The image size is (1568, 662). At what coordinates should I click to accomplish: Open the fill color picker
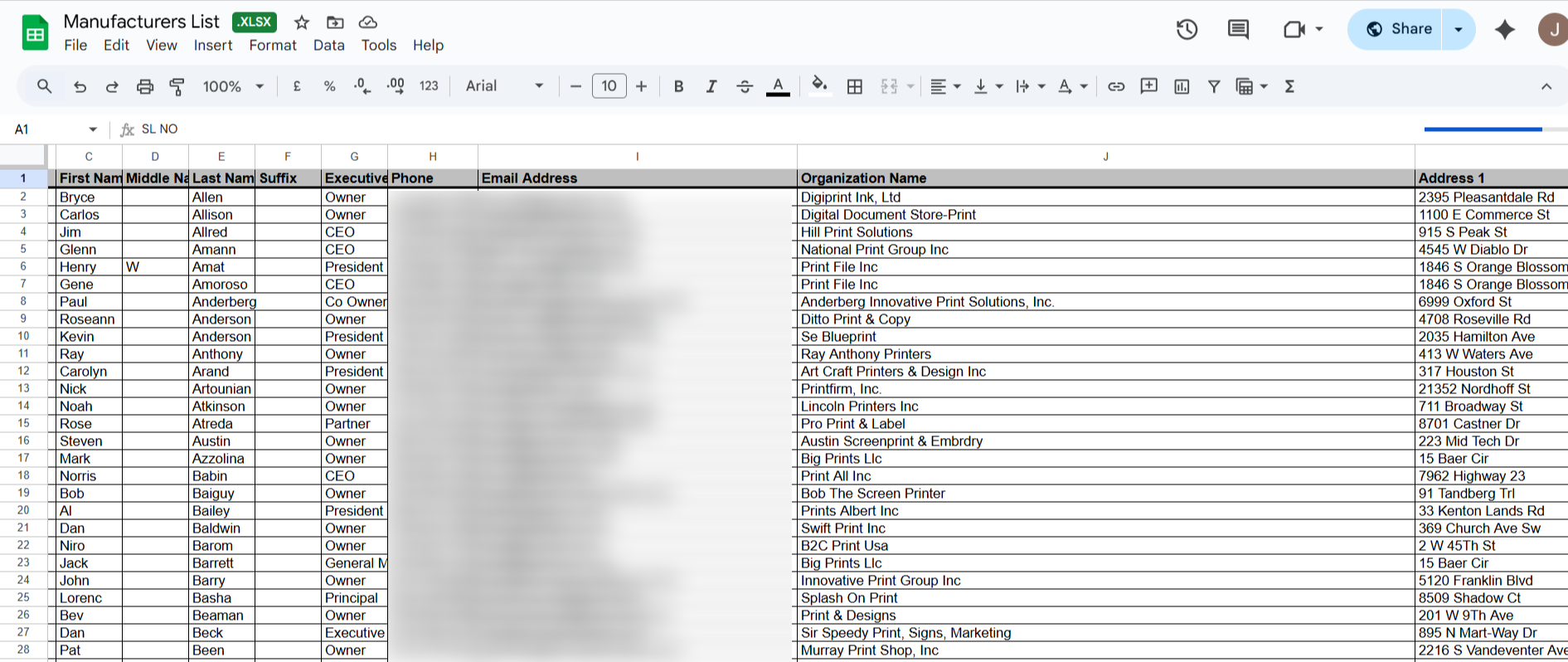click(x=819, y=86)
